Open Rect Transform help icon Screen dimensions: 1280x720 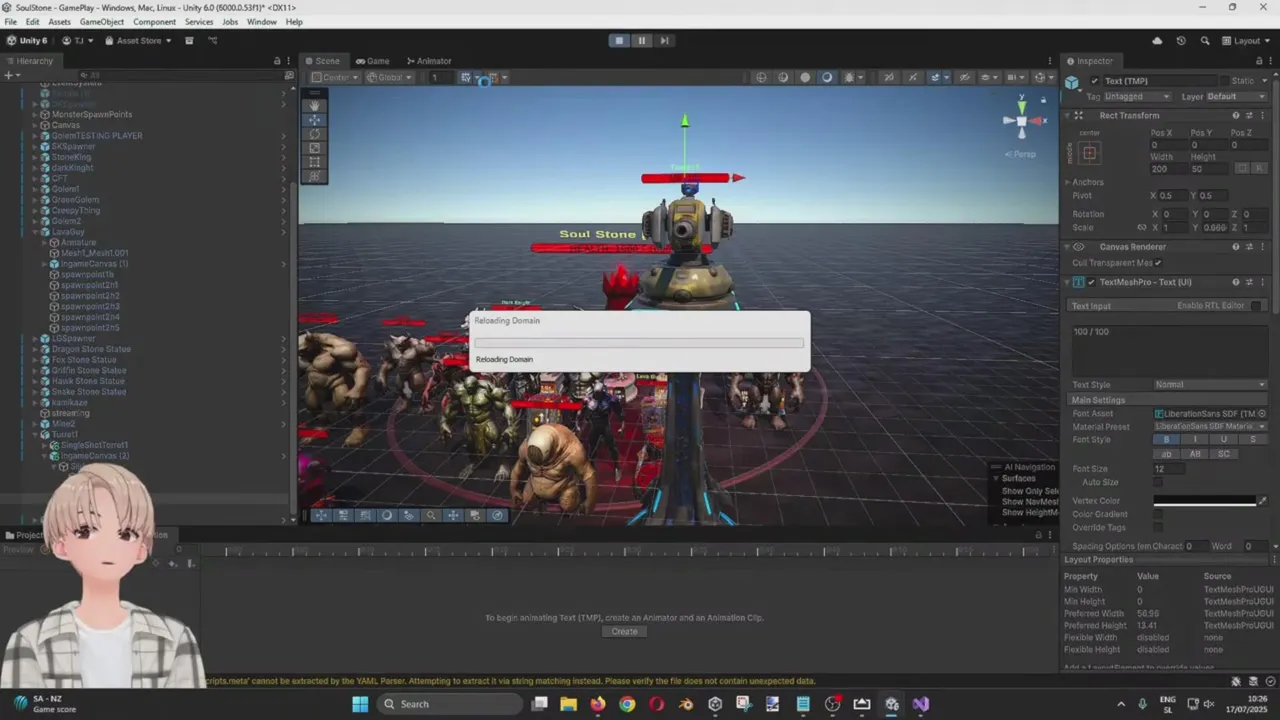(1236, 115)
